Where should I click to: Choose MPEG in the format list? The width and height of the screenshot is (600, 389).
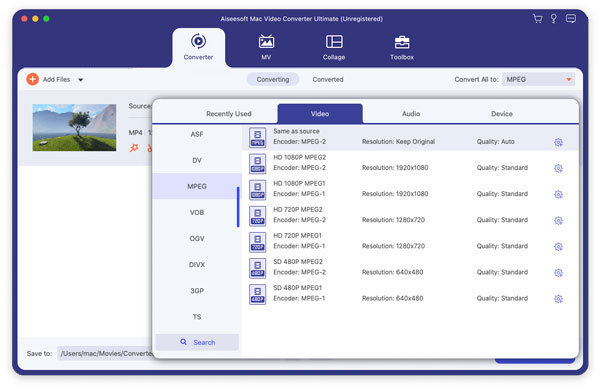pos(197,186)
